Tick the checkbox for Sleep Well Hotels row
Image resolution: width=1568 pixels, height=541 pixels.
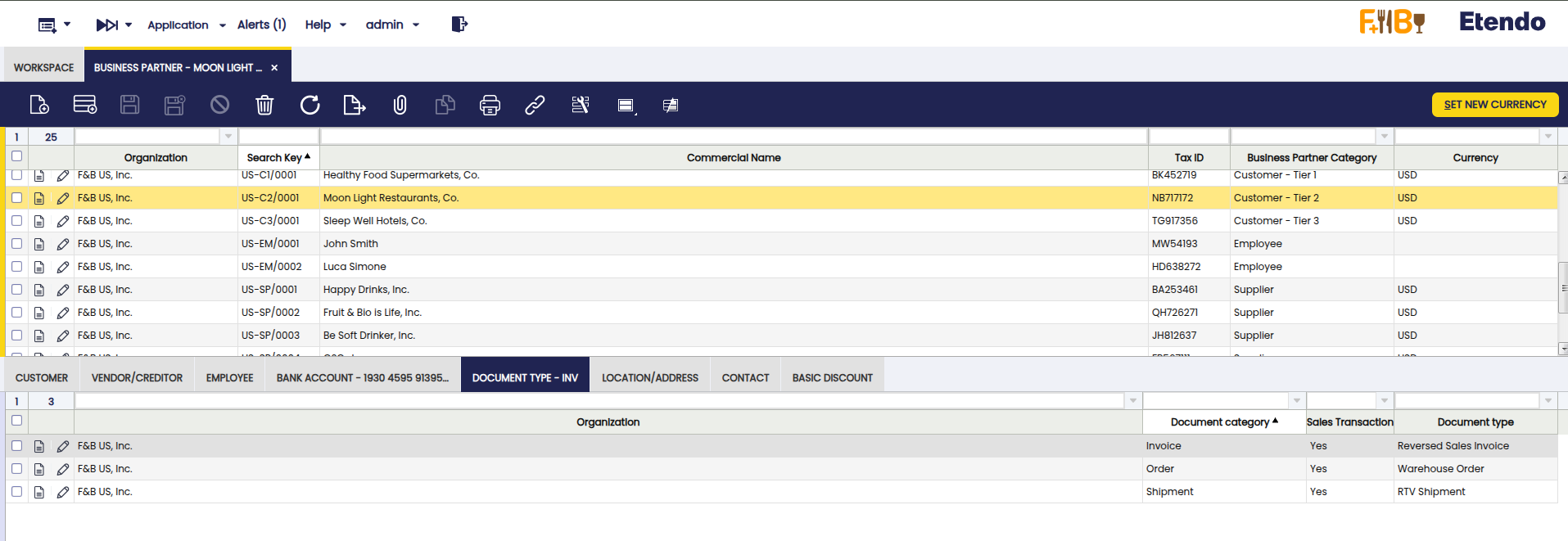pyautogui.click(x=16, y=221)
